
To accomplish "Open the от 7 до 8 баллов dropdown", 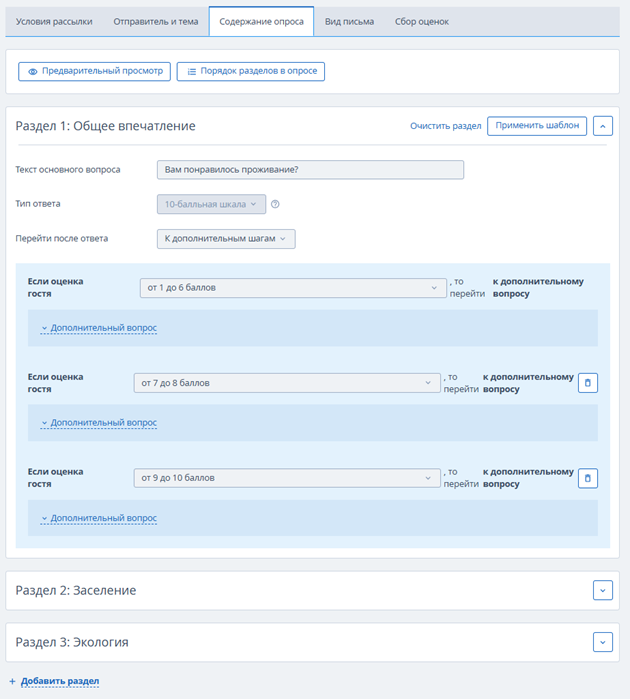I will [x=287, y=383].
